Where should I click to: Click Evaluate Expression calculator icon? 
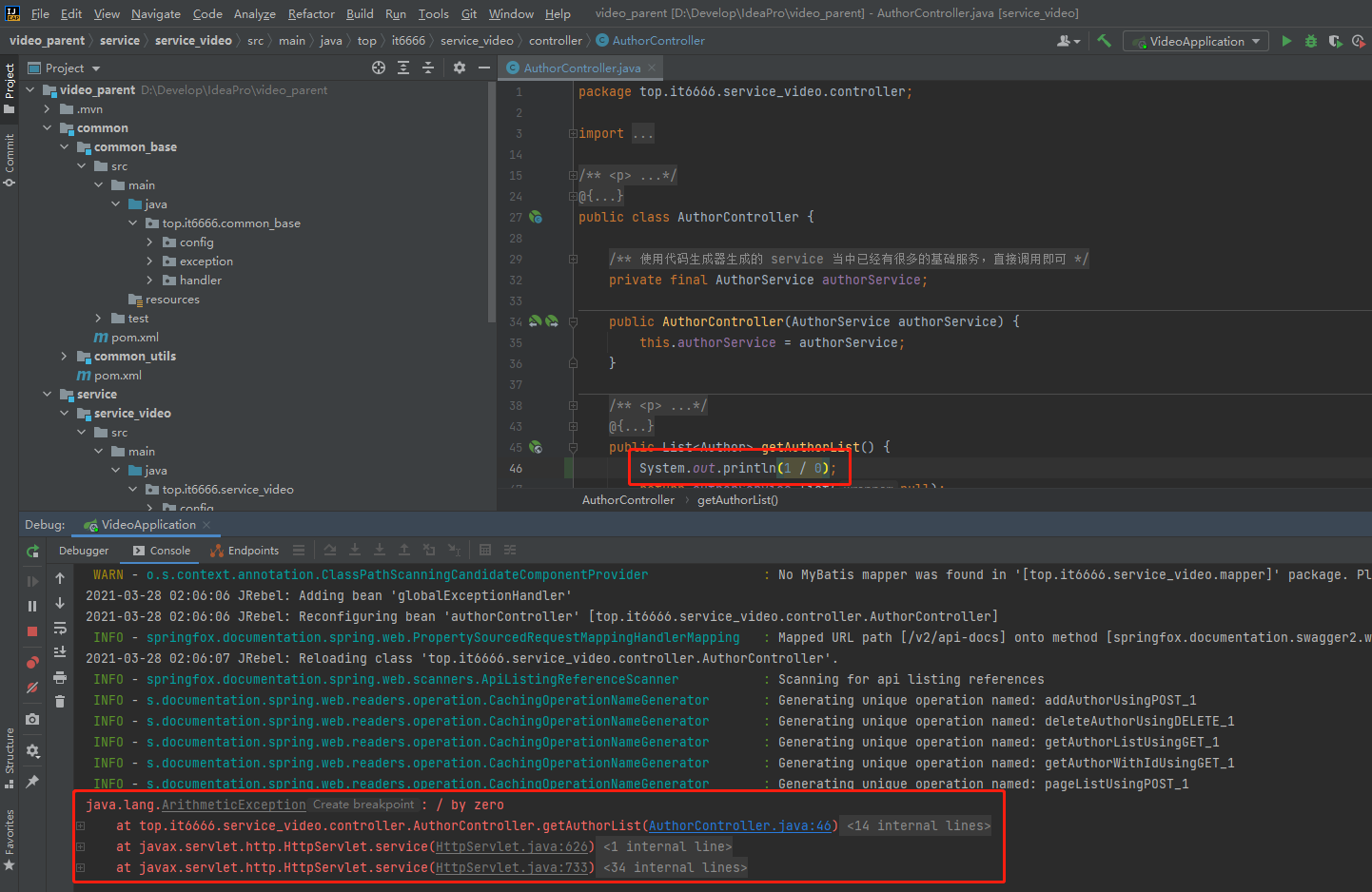pos(485,550)
